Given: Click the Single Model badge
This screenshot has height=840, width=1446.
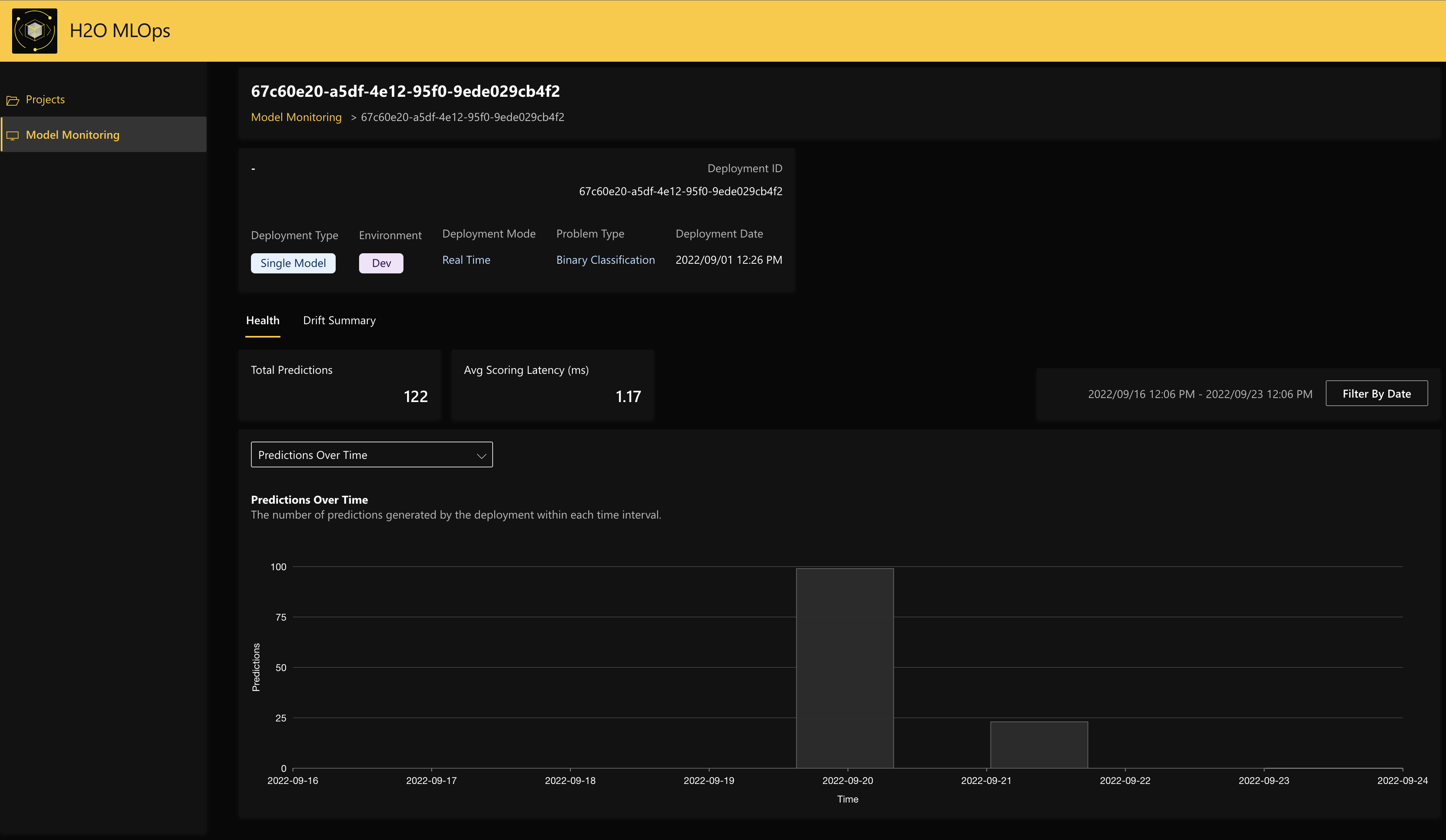Looking at the screenshot, I should click(293, 263).
